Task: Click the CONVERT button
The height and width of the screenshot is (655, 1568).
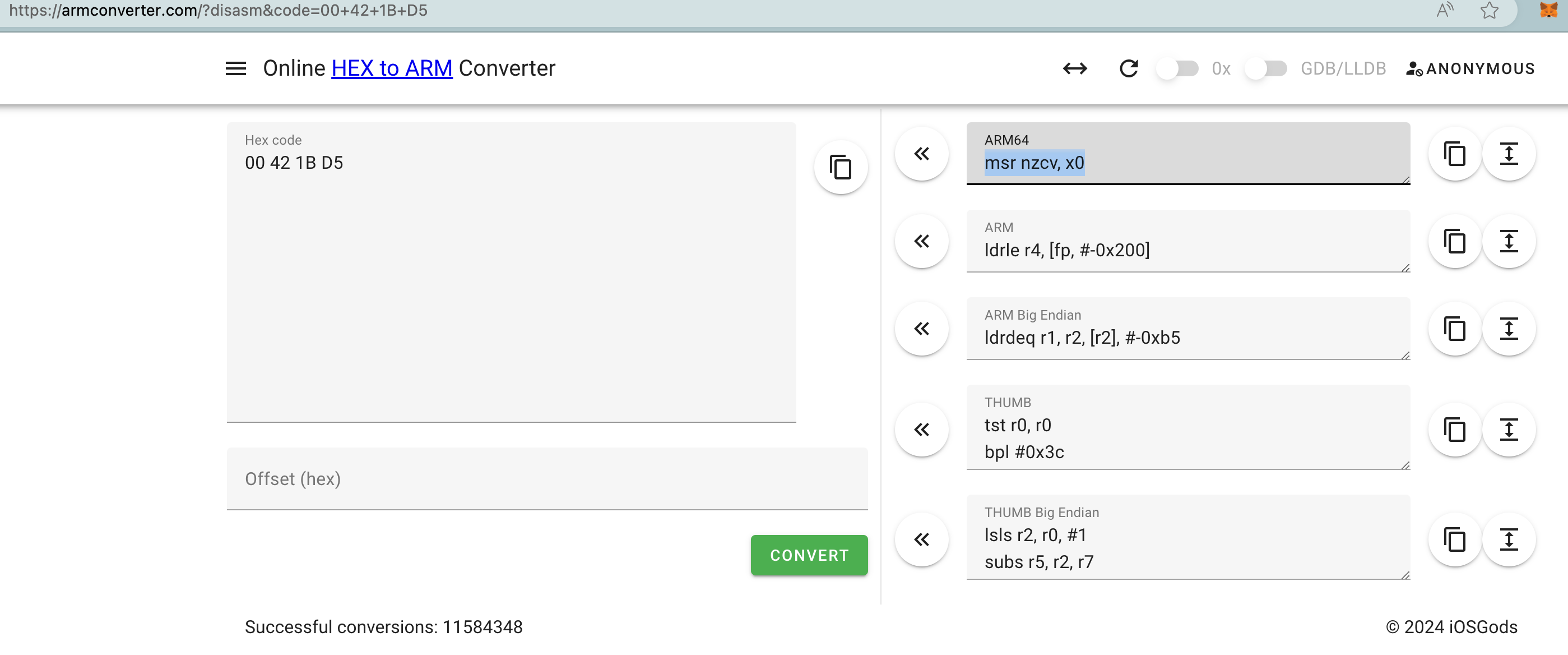Action: [x=808, y=555]
